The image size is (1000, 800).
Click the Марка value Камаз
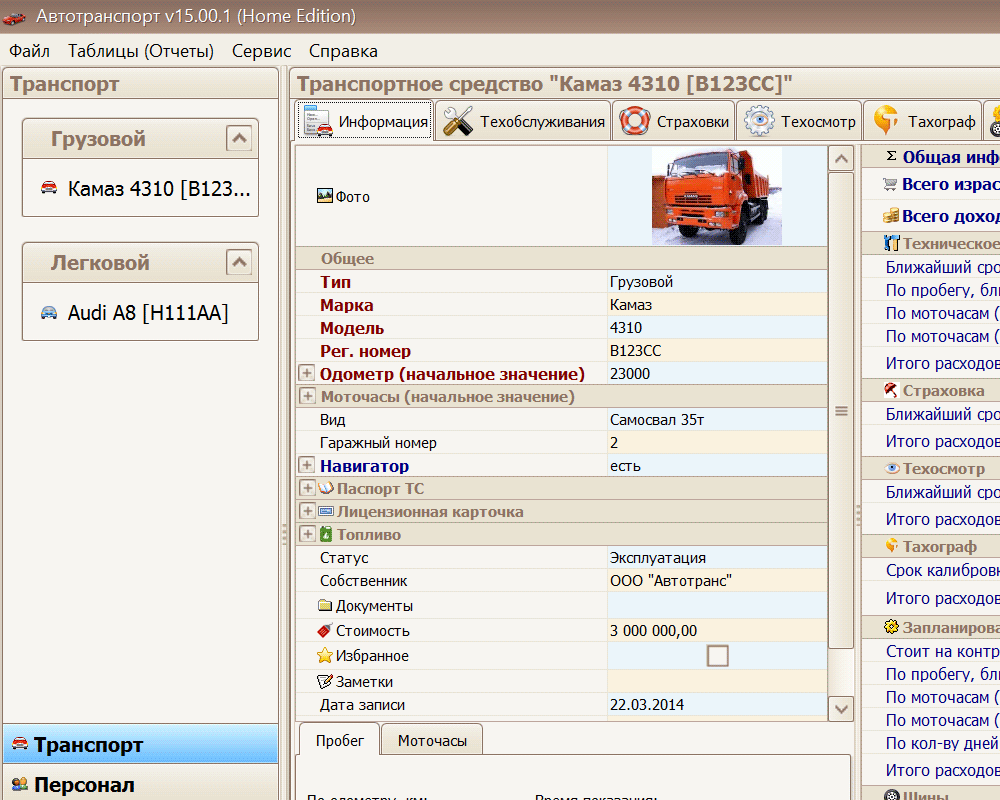tap(717, 304)
